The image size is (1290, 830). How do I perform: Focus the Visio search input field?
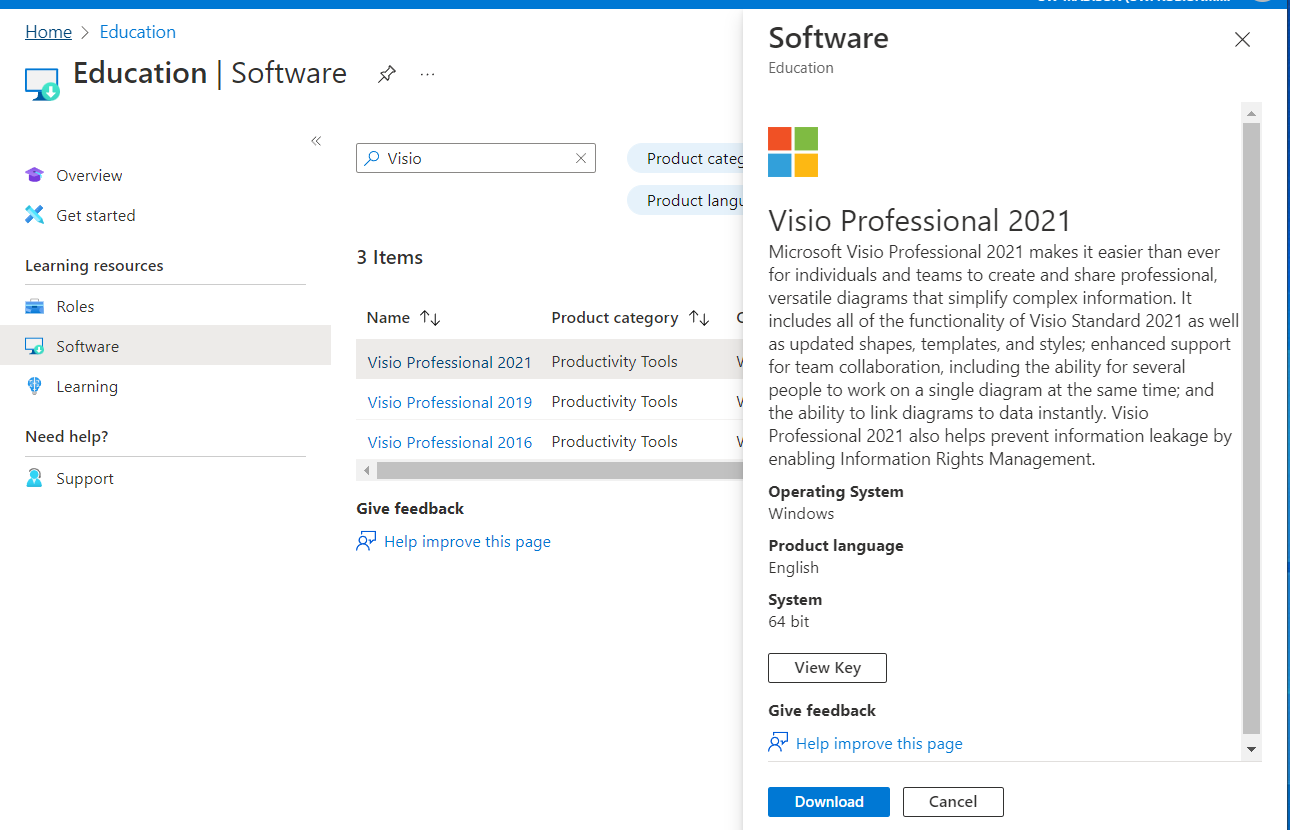(x=476, y=158)
